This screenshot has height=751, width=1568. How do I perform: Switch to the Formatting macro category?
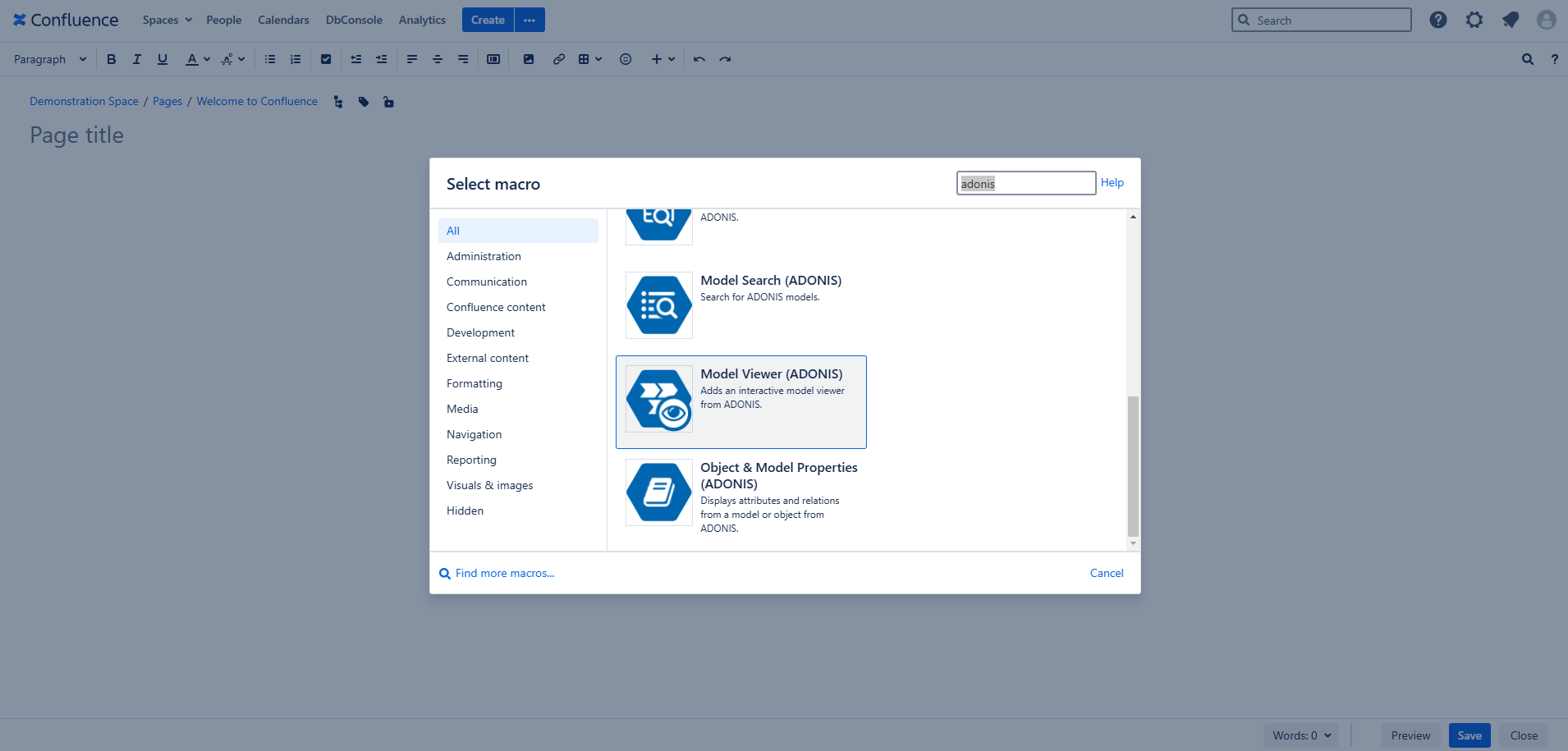coord(474,382)
